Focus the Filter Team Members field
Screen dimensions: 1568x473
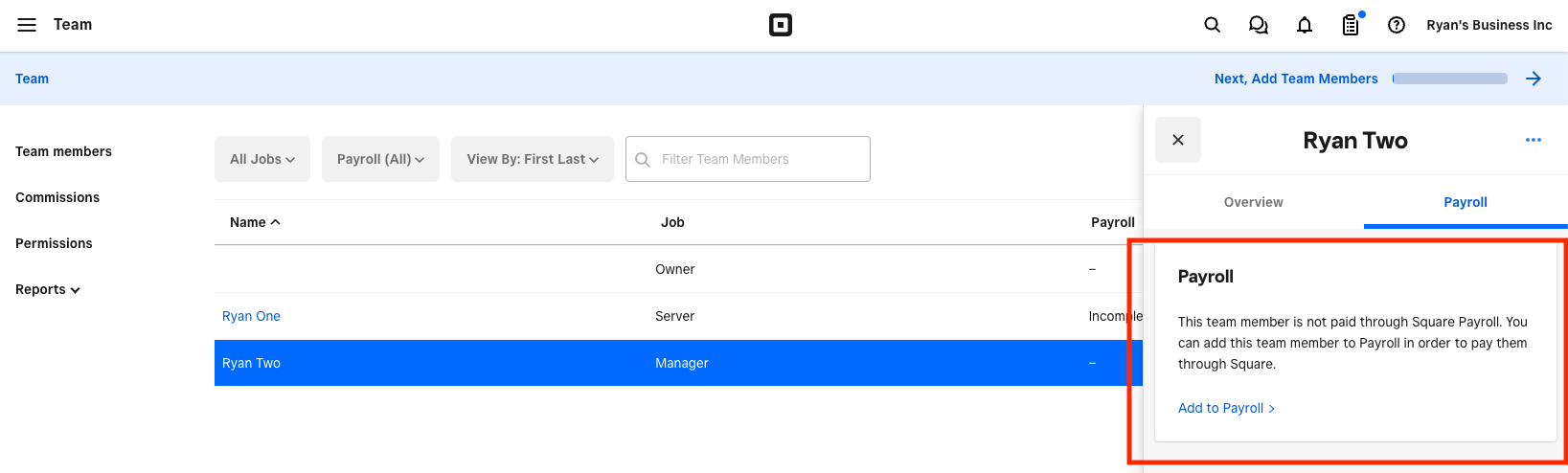point(748,159)
